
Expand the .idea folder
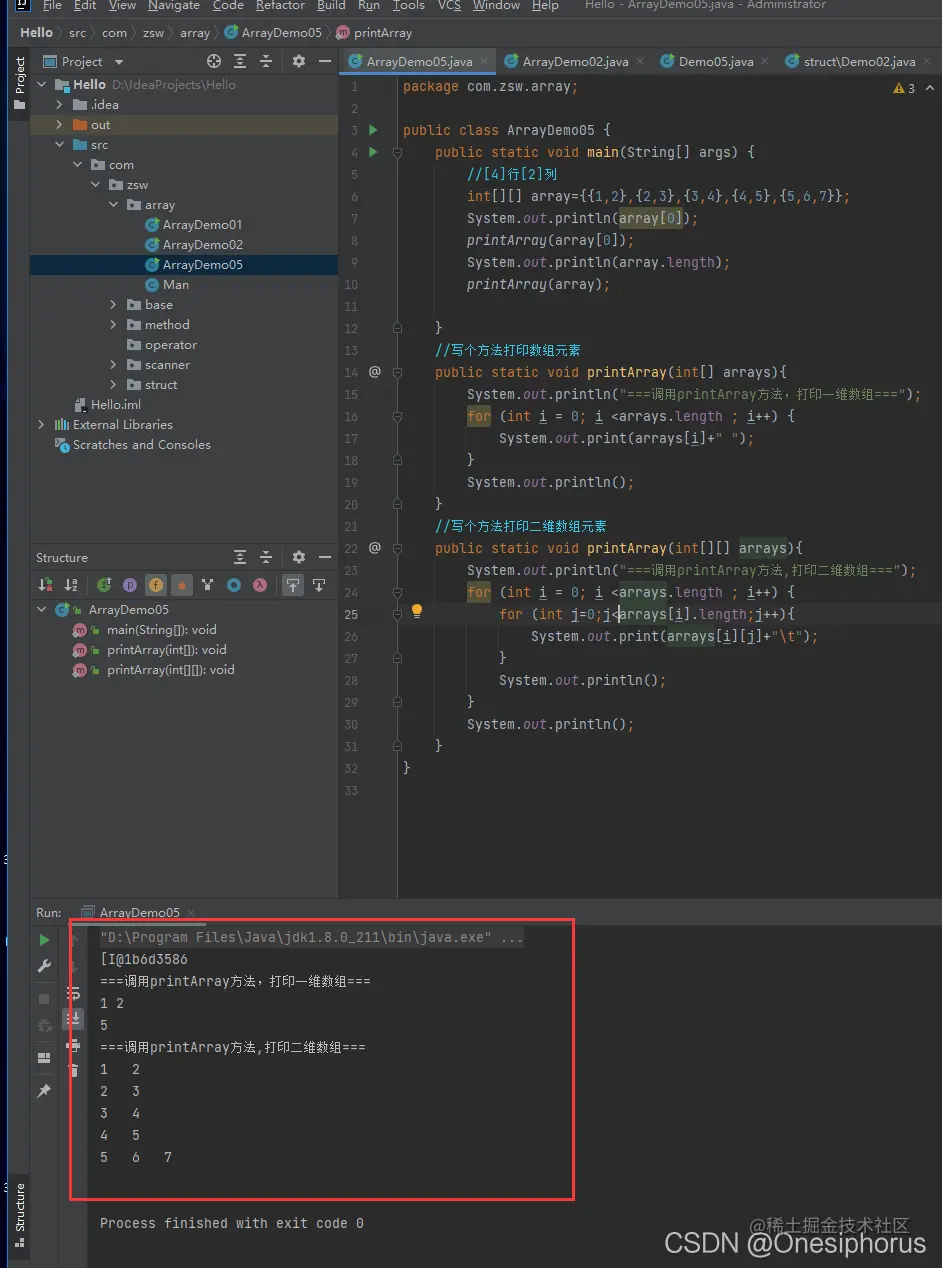61,105
